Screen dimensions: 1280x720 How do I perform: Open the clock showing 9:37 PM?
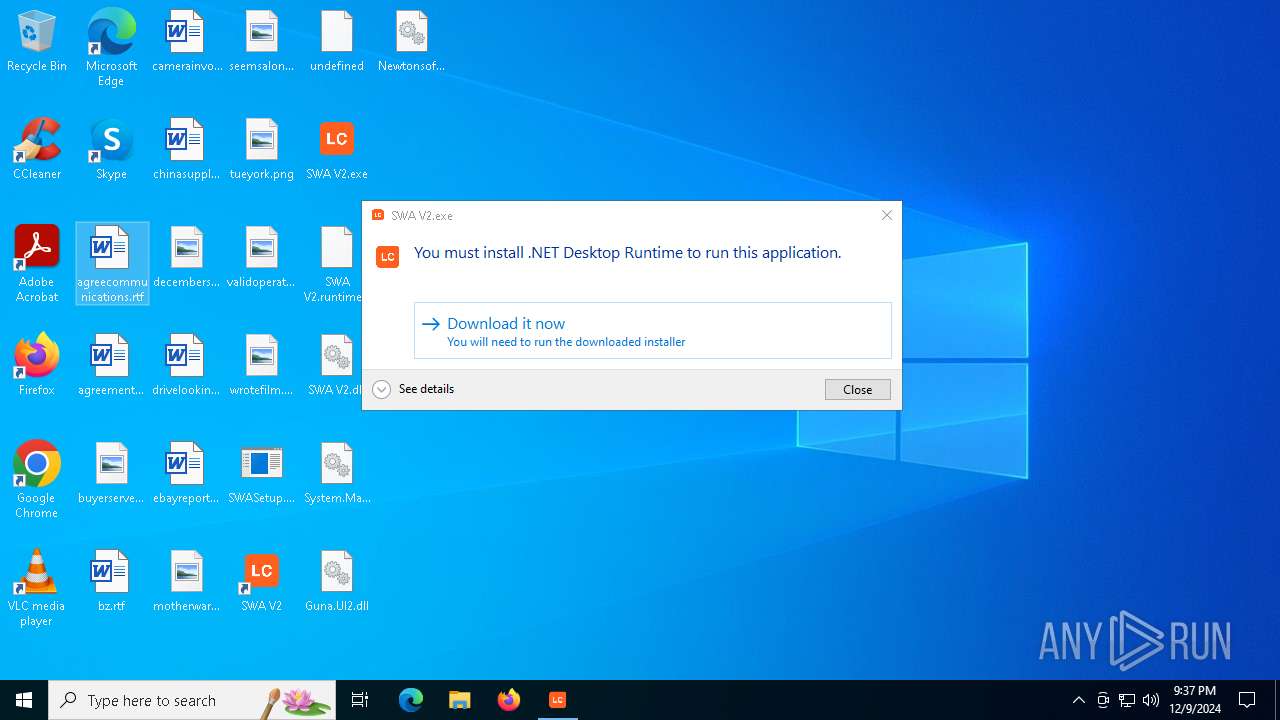1195,700
